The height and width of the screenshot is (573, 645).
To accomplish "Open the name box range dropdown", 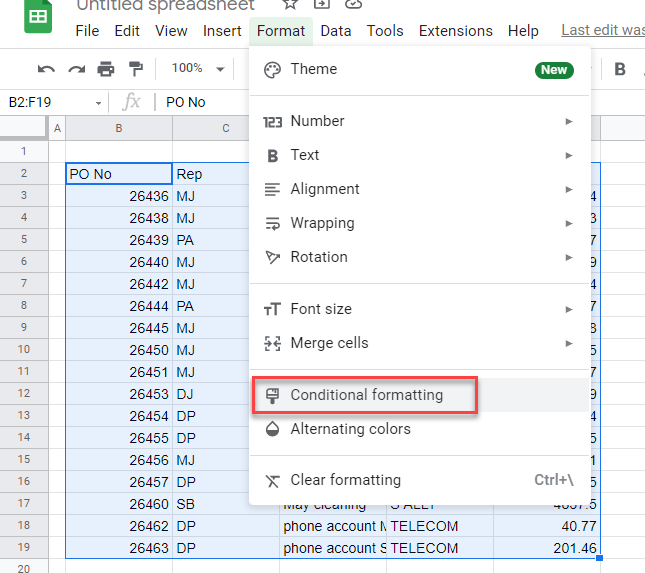I will click(99, 102).
